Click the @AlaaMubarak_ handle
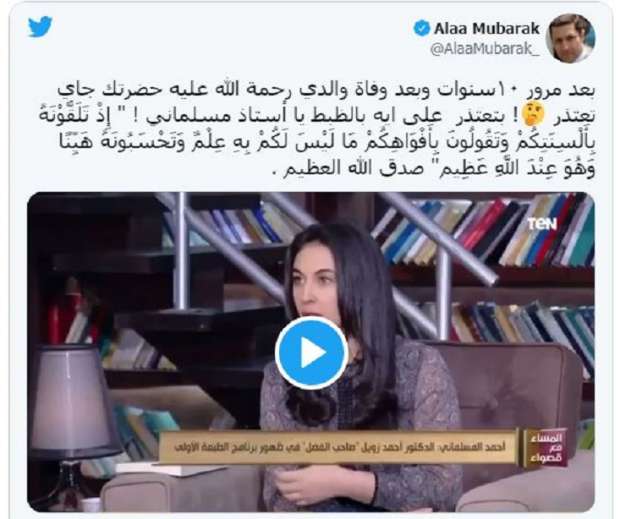The image size is (620, 519). (x=485, y=49)
